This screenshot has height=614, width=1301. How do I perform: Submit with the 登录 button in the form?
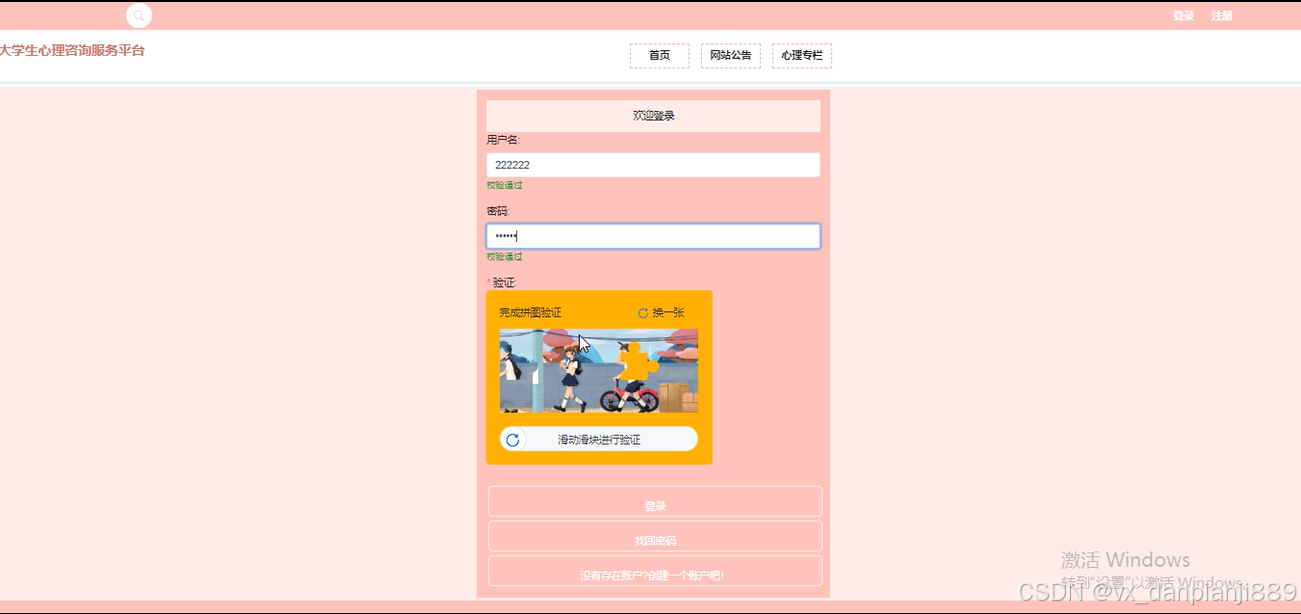(x=655, y=502)
